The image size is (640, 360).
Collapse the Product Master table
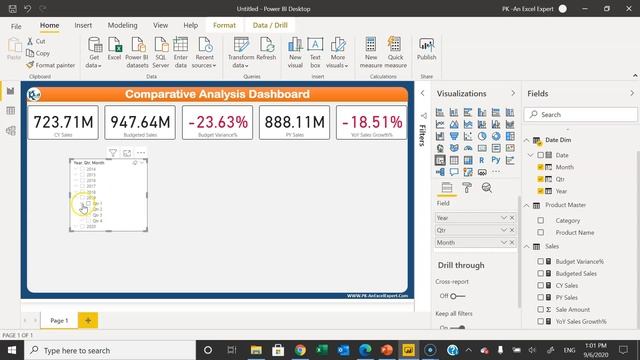click(527, 205)
